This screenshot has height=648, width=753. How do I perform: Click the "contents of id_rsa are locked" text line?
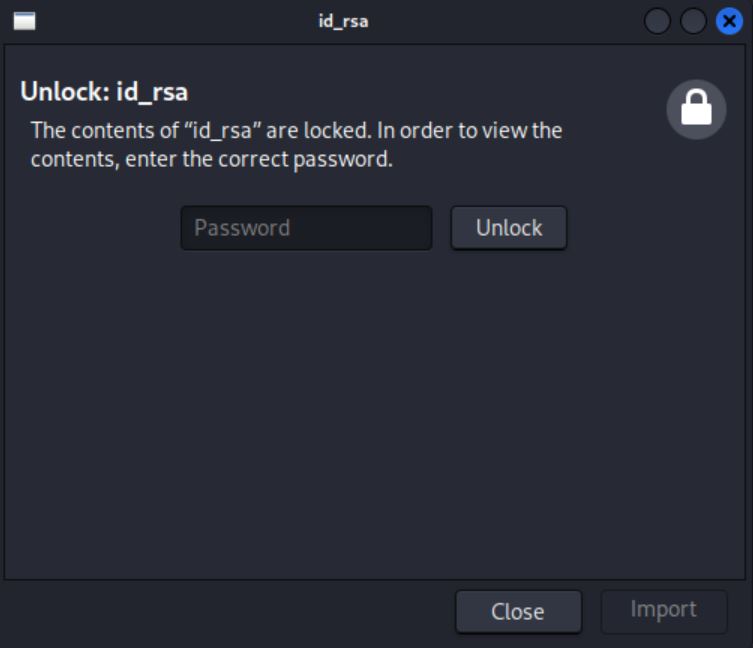[296, 131]
